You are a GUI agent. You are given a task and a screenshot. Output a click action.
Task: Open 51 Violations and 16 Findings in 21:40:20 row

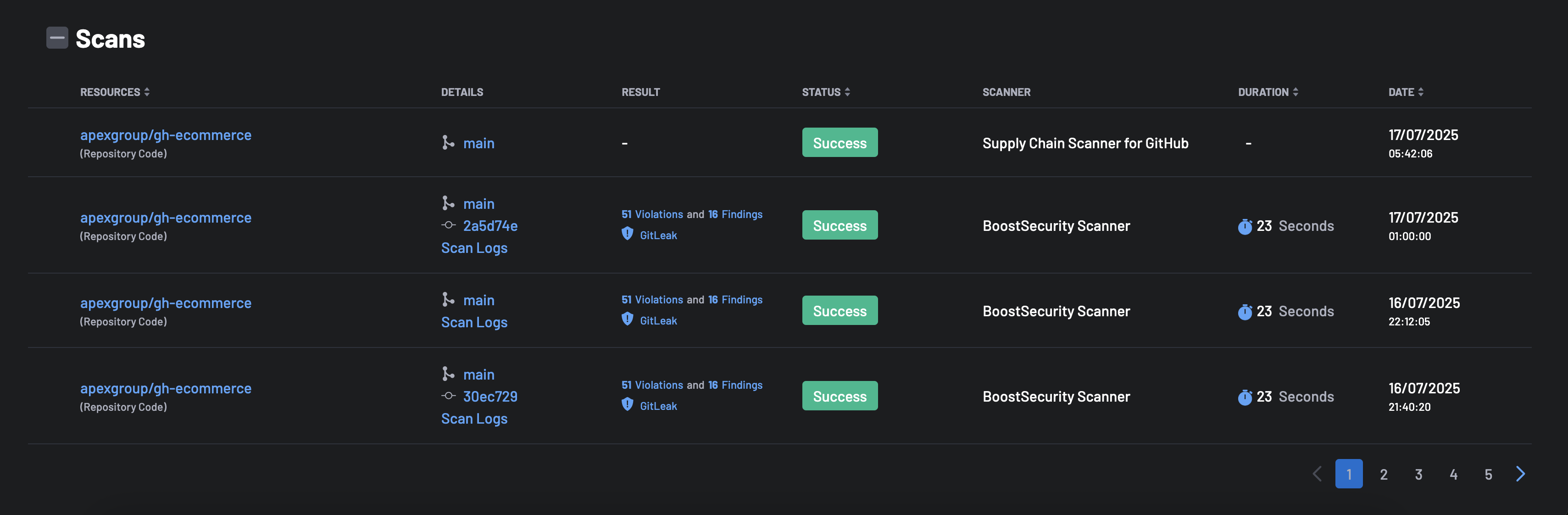coord(691,385)
